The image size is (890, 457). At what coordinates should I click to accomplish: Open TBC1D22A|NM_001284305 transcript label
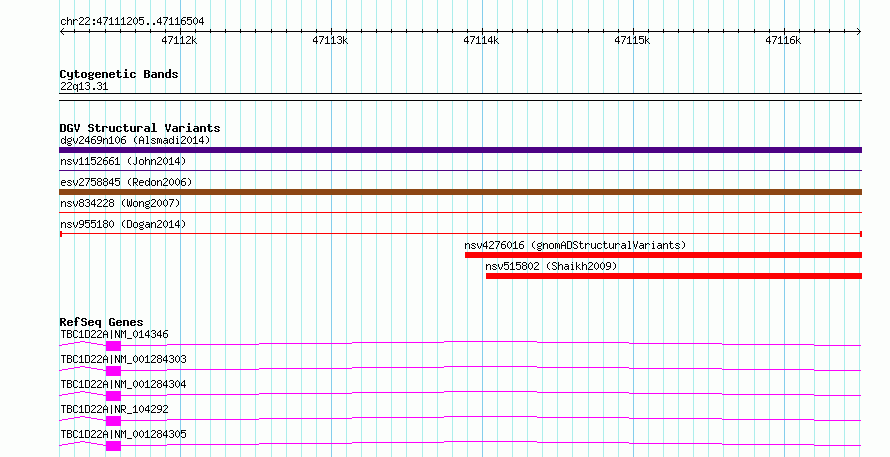(123, 434)
